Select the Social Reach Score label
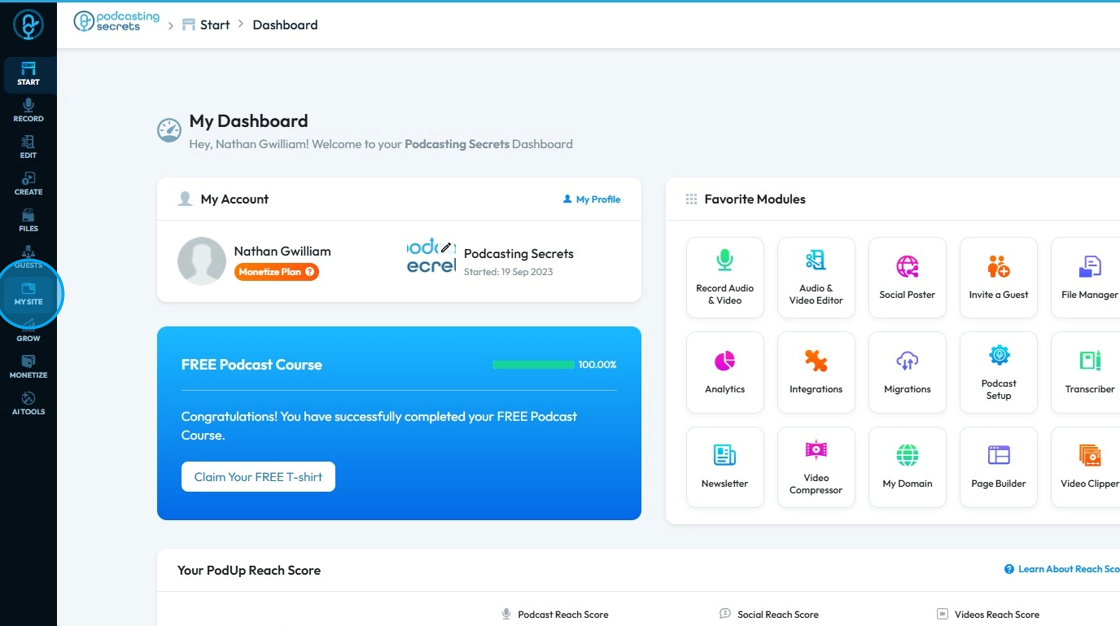This screenshot has height=626, width=1120. [x=778, y=615]
